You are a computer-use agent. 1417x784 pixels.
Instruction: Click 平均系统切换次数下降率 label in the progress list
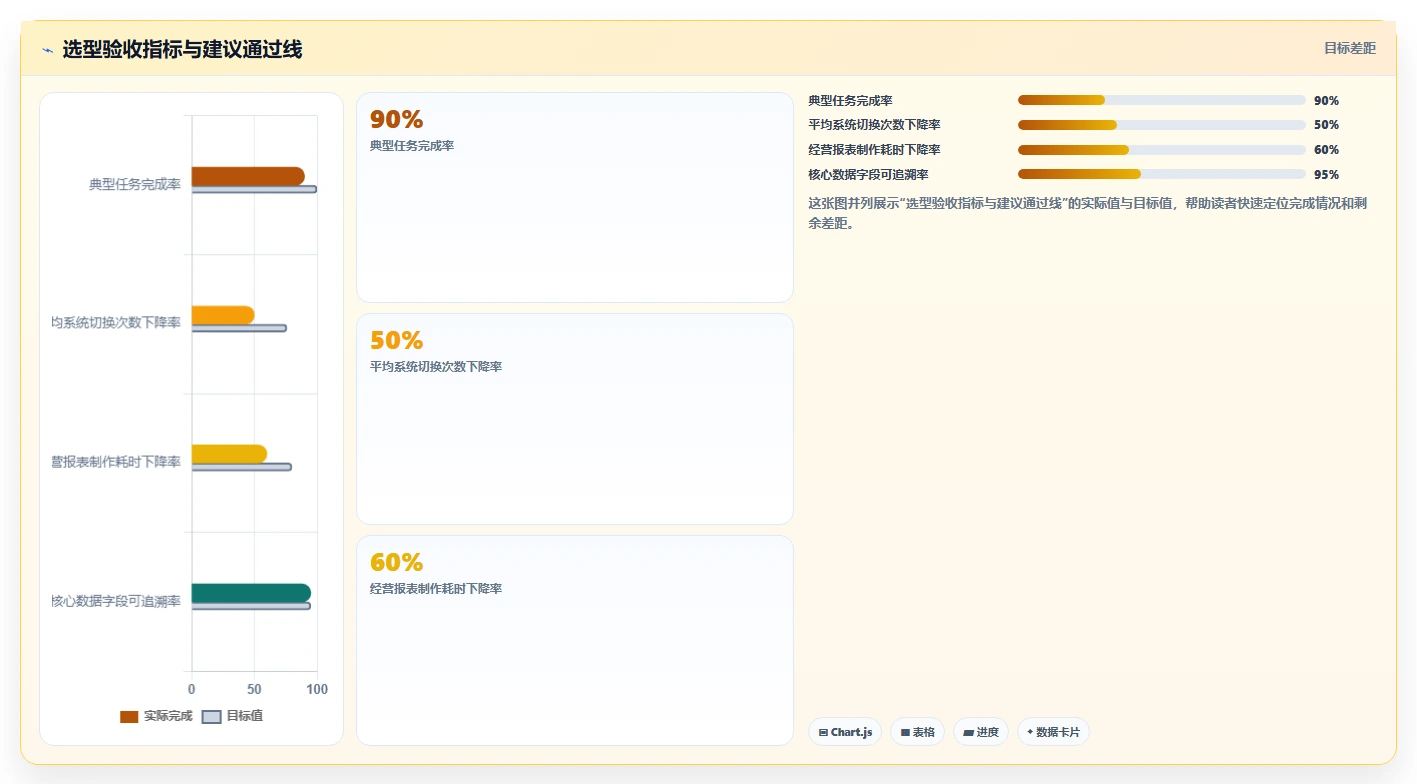[x=874, y=125]
